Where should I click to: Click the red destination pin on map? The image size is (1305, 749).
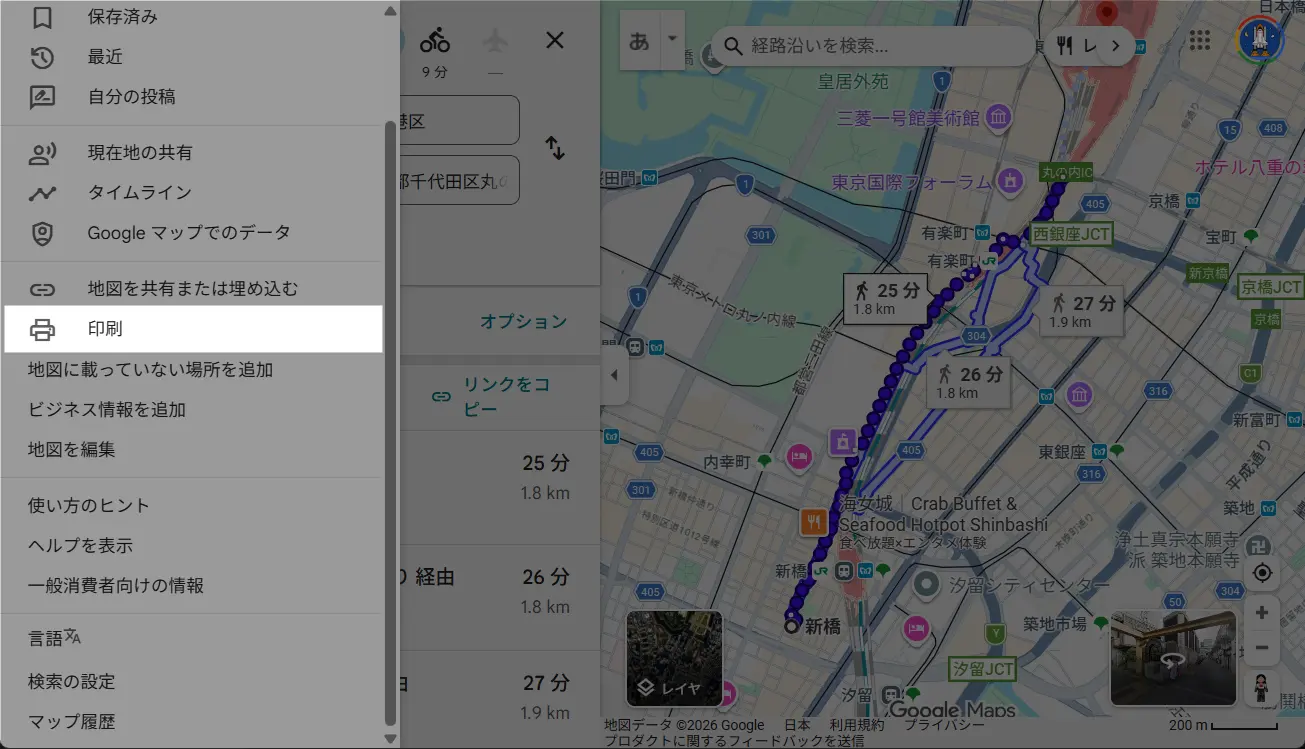[1106, 12]
